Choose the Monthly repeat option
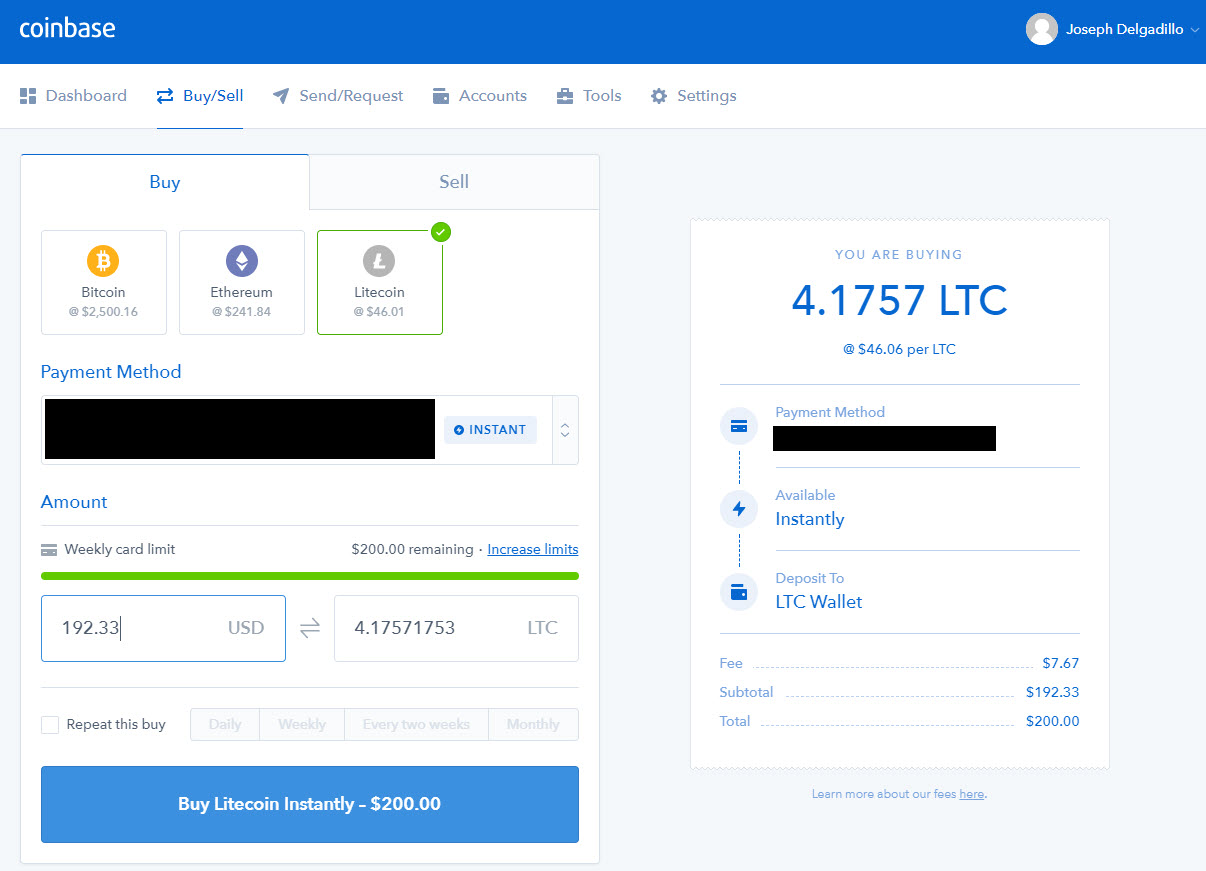The height and width of the screenshot is (871, 1206). point(533,725)
